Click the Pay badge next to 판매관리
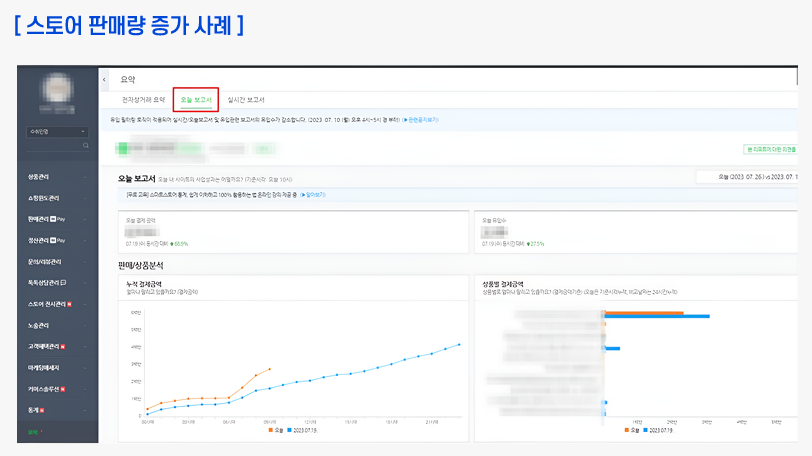 point(60,218)
